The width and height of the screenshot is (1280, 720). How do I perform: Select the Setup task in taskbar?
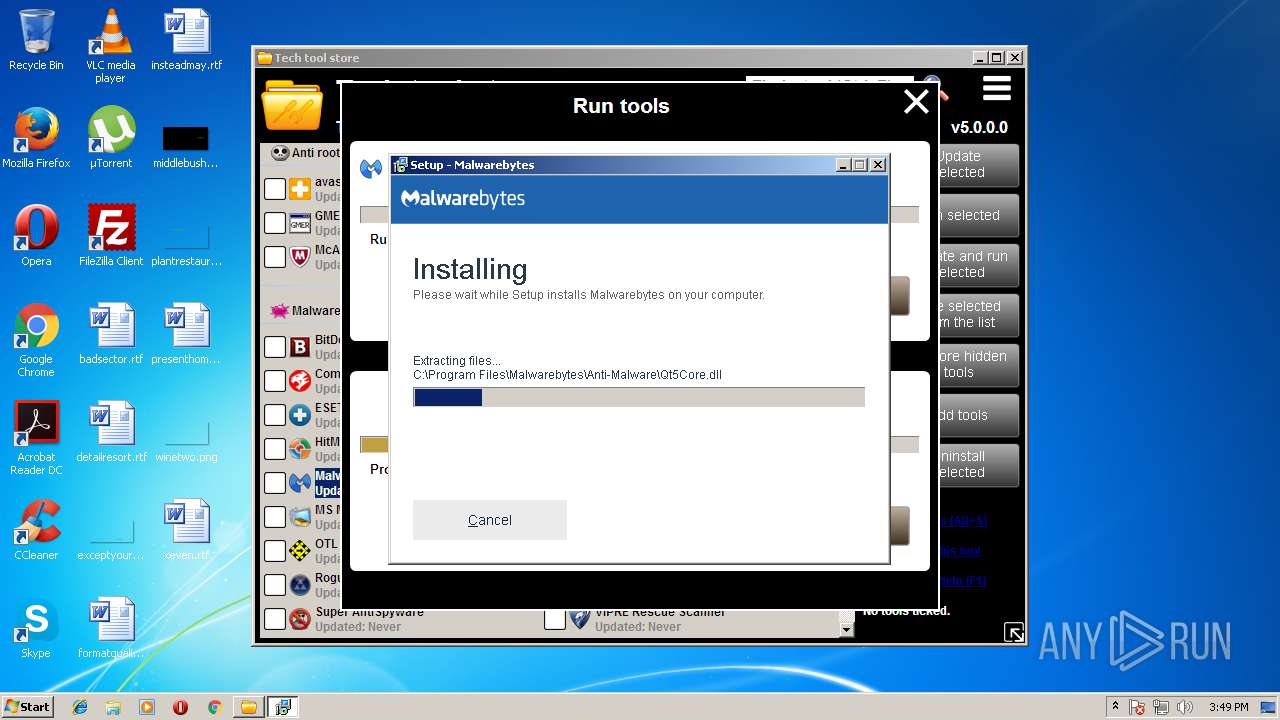coord(282,707)
